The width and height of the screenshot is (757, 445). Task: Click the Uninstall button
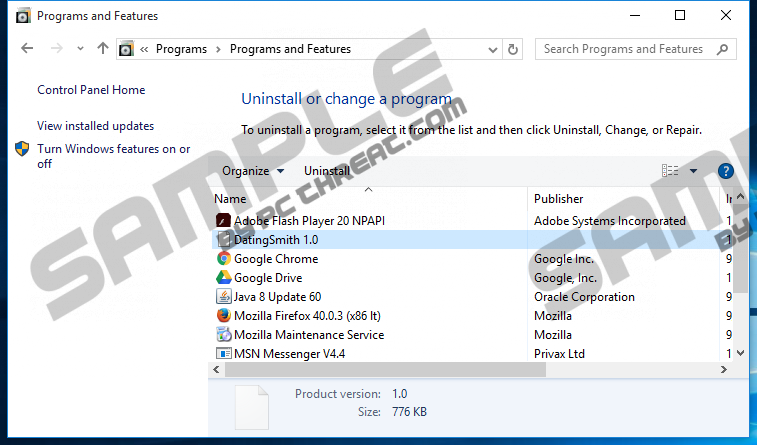pyautogui.click(x=327, y=171)
